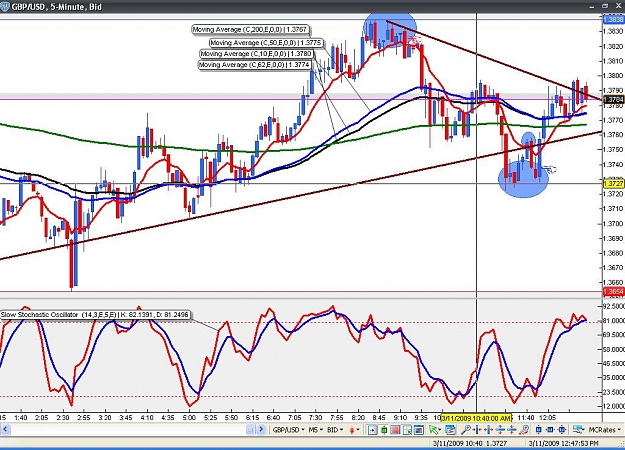
Task: Click the first blue chart-fit icon
Action: 539,430
